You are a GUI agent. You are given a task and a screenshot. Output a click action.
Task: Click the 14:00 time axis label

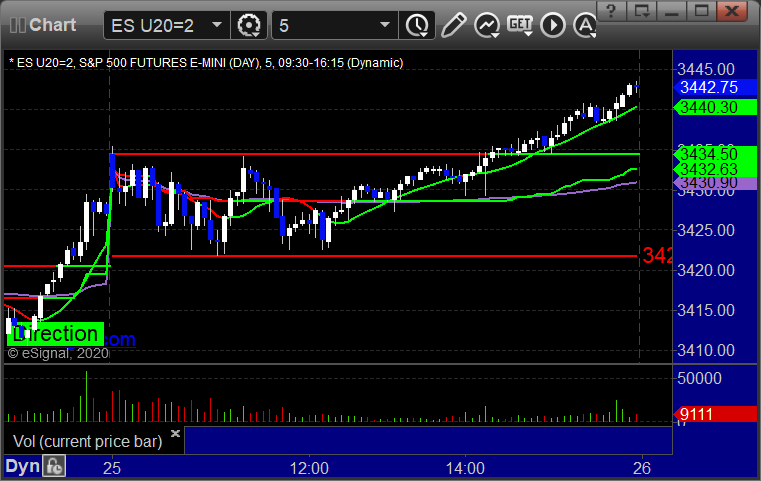(465, 468)
